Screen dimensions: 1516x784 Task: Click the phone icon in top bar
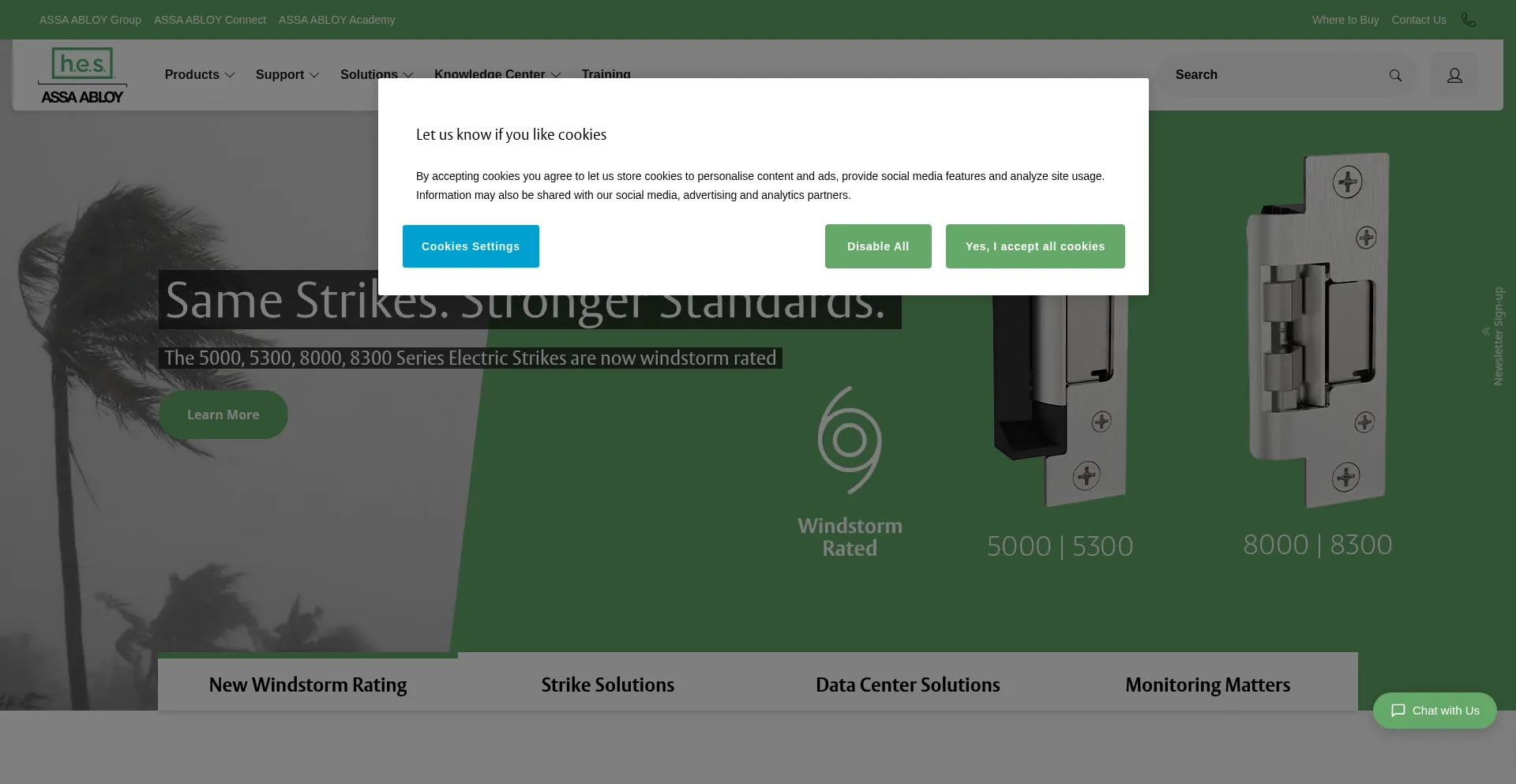click(x=1468, y=20)
